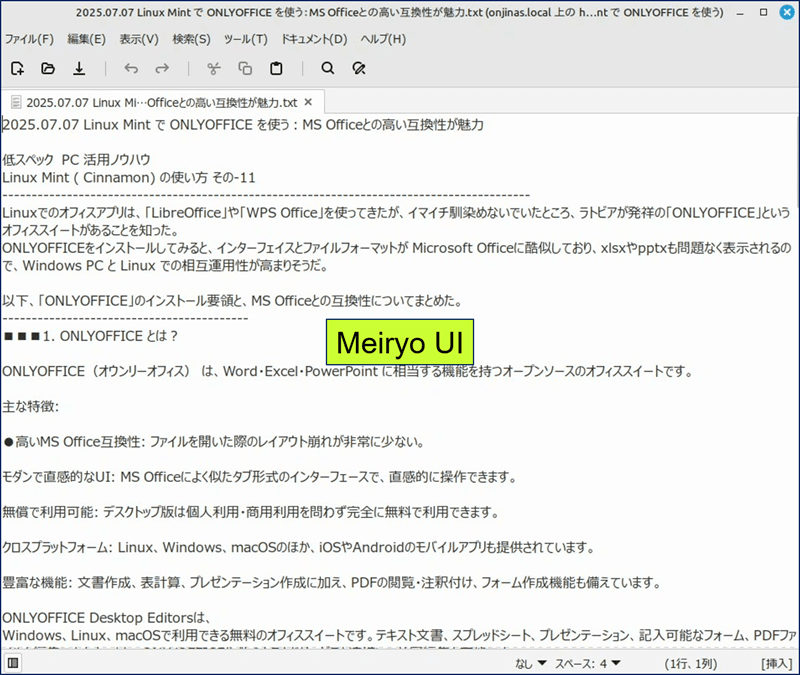Screen dimensions: 800x675
Task: Click the [挿入] insert mode indicator
Action: tap(777, 663)
